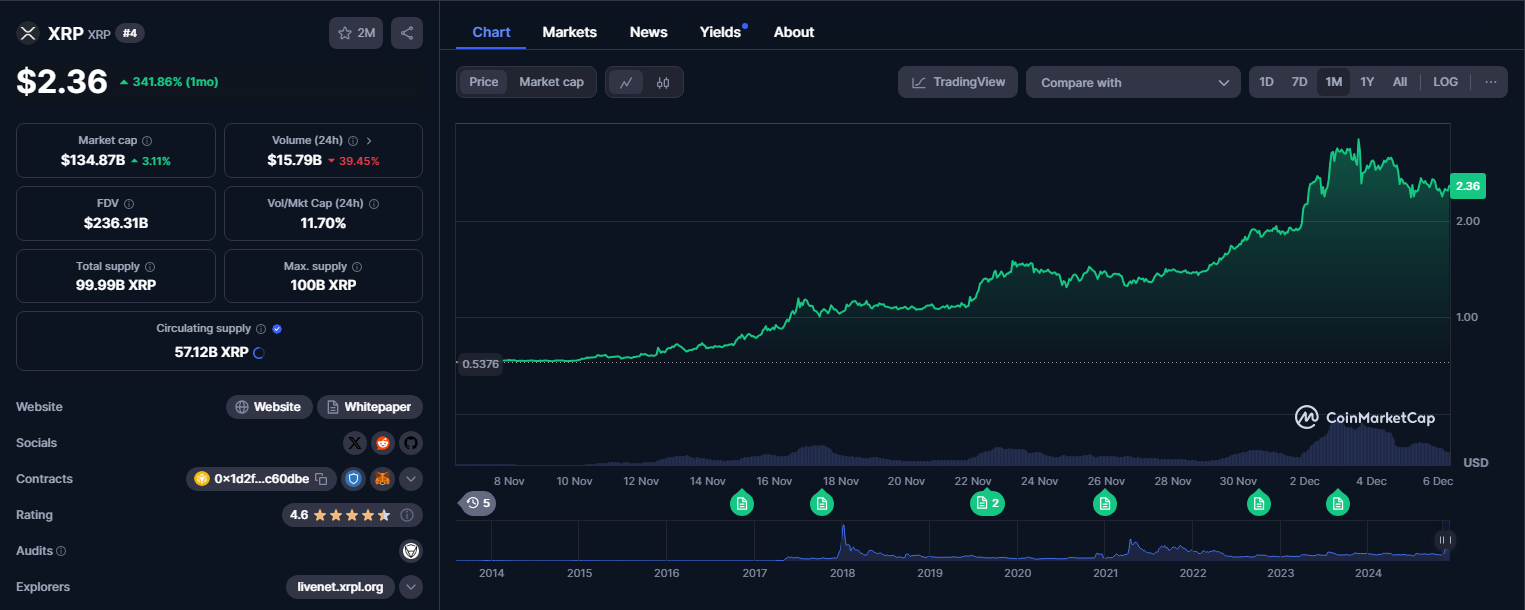Open XRP's X (Twitter) social profile
The width and height of the screenshot is (1525, 610).
point(355,443)
